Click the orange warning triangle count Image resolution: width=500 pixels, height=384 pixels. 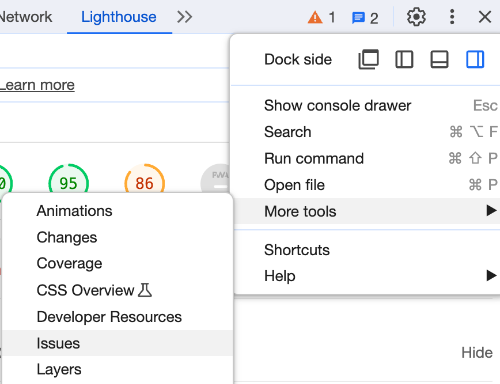point(321,17)
